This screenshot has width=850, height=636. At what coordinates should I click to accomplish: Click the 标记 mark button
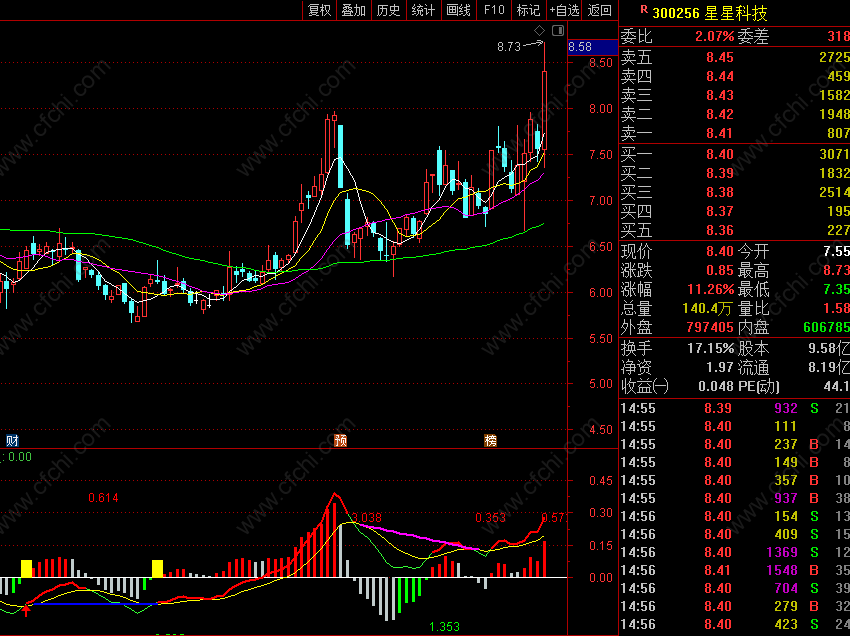(529, 10)
